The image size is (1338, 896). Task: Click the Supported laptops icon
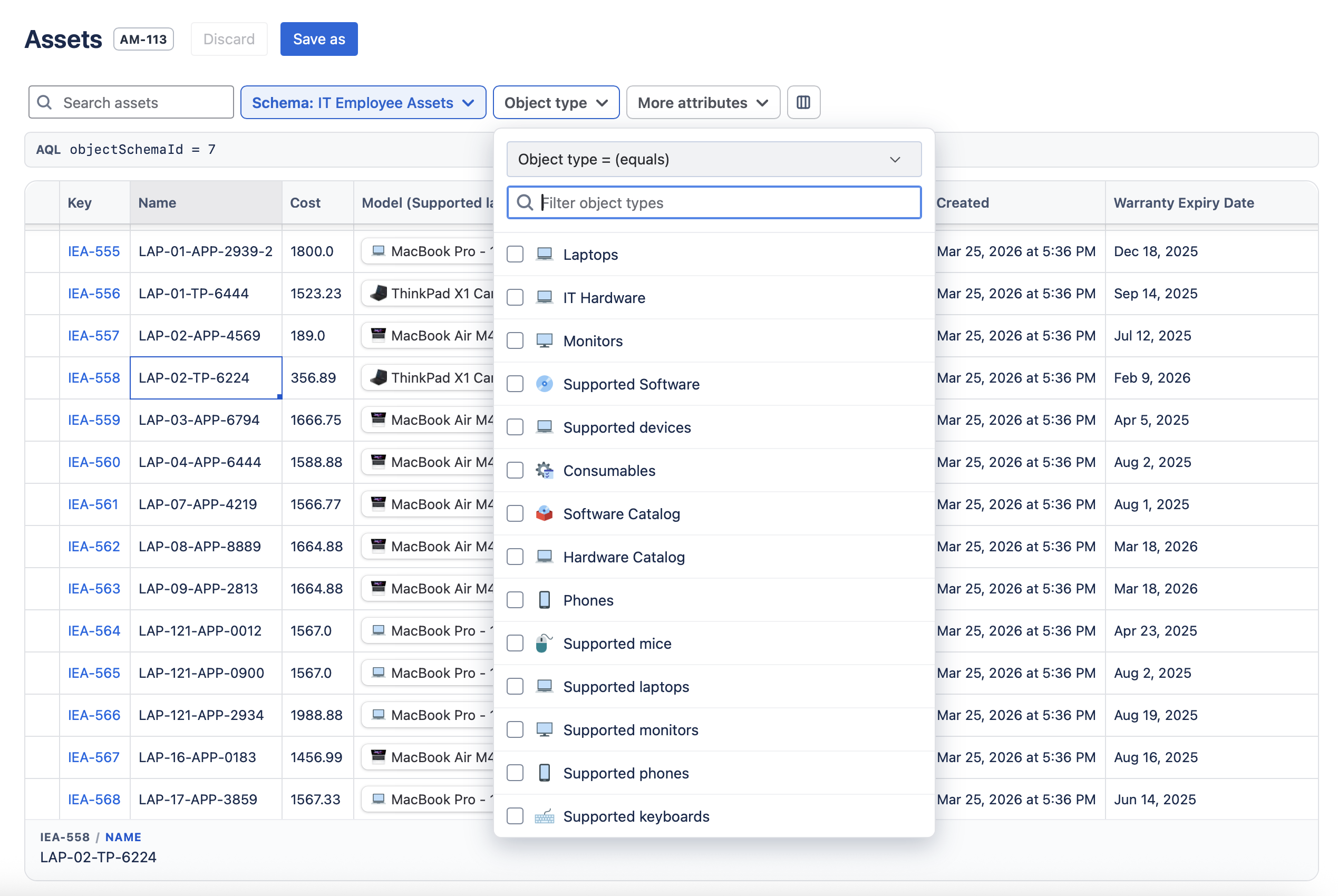click(x=544, y=686)
